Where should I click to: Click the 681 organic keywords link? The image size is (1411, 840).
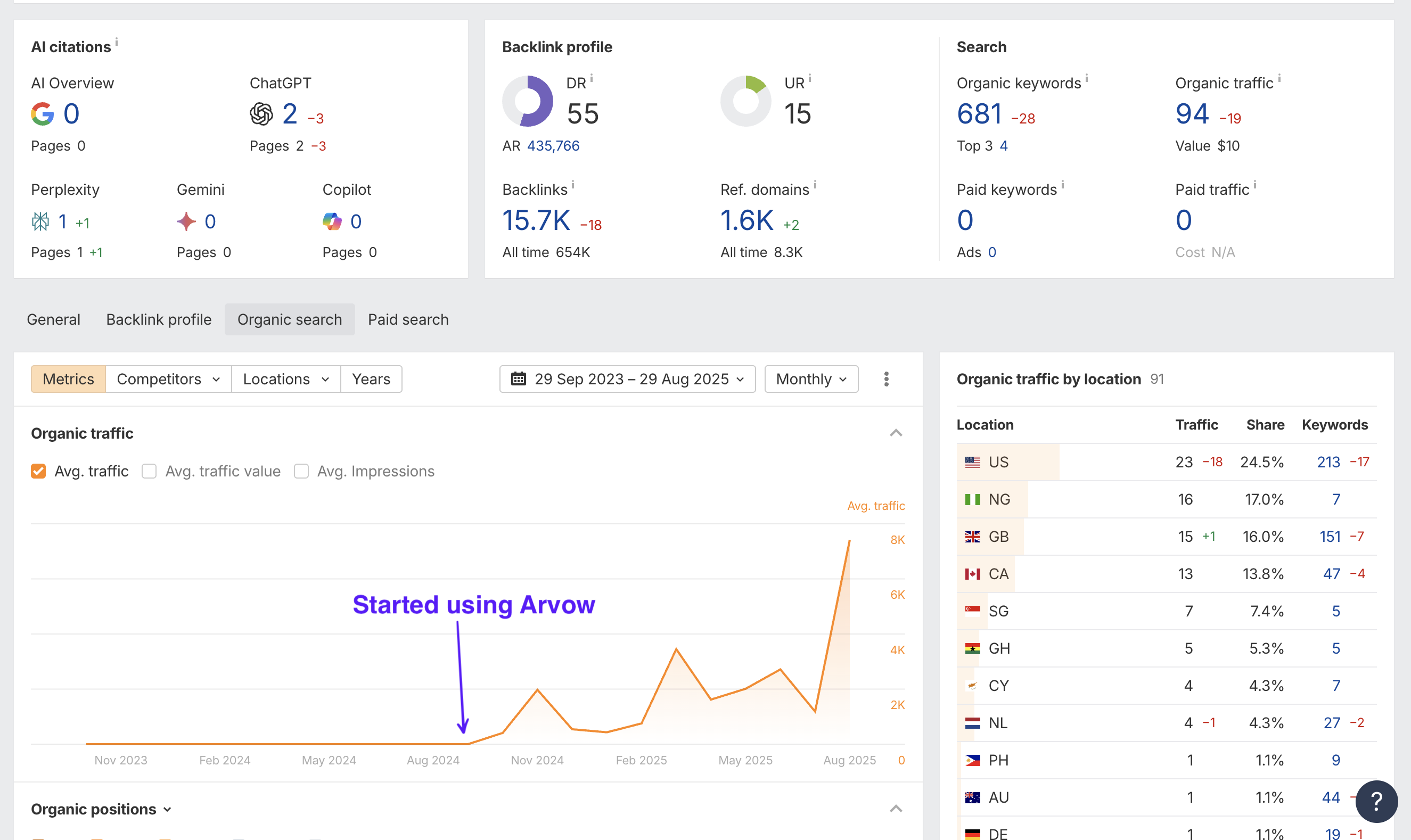click(x=980, y=114)
